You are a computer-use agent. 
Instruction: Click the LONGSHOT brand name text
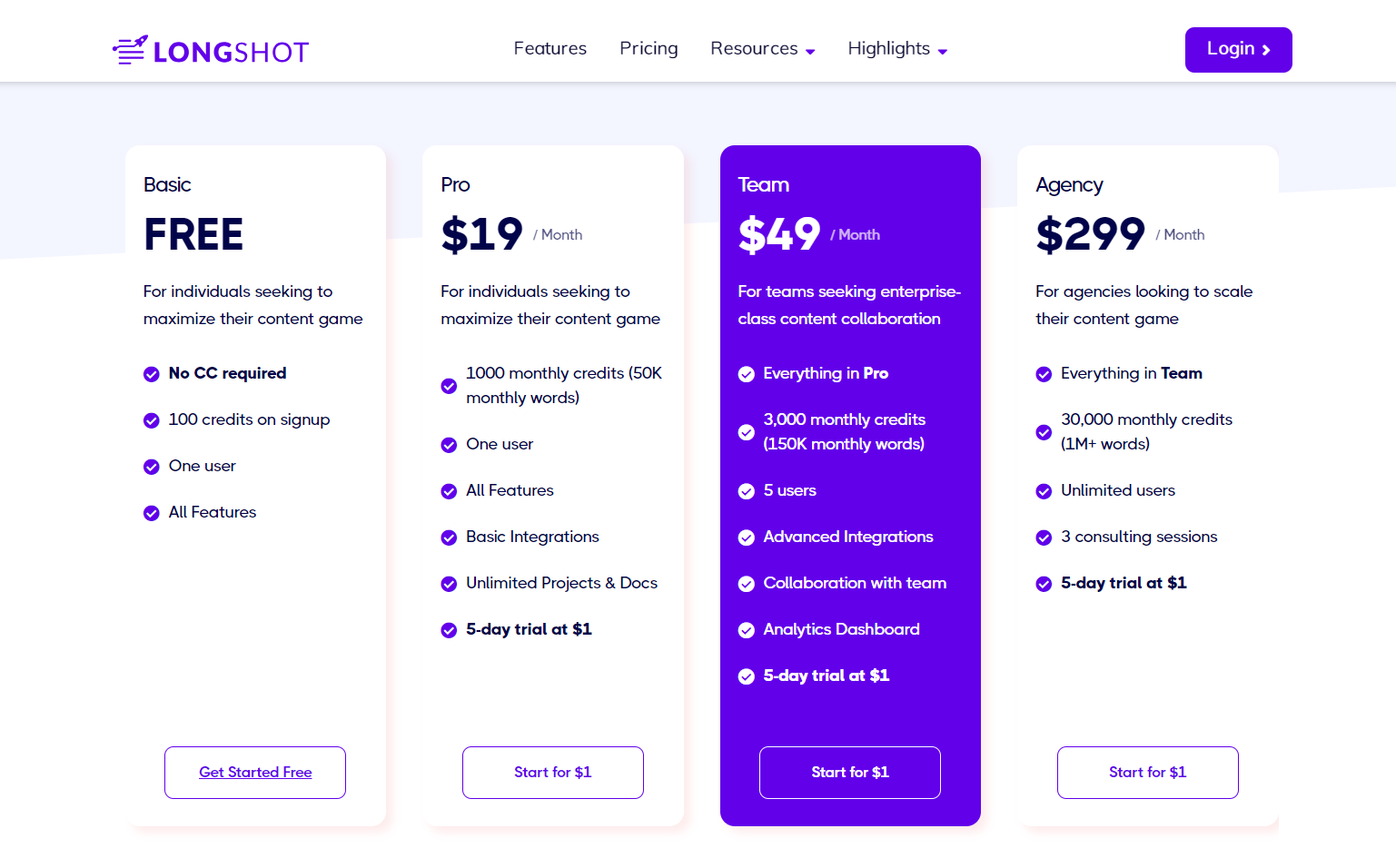pyautogui.click(x=232, y=53)
